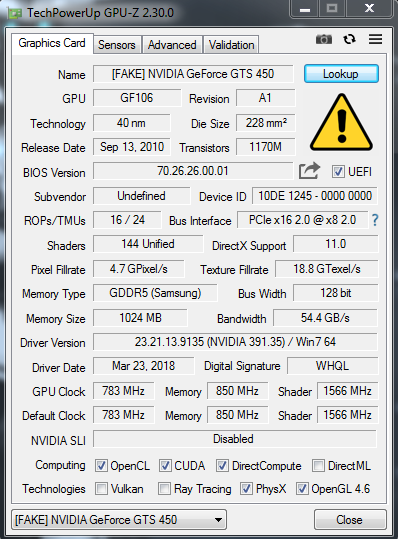Toggle the OpenCL checkbox
The image size is (398, 539).
coord(101,466)
